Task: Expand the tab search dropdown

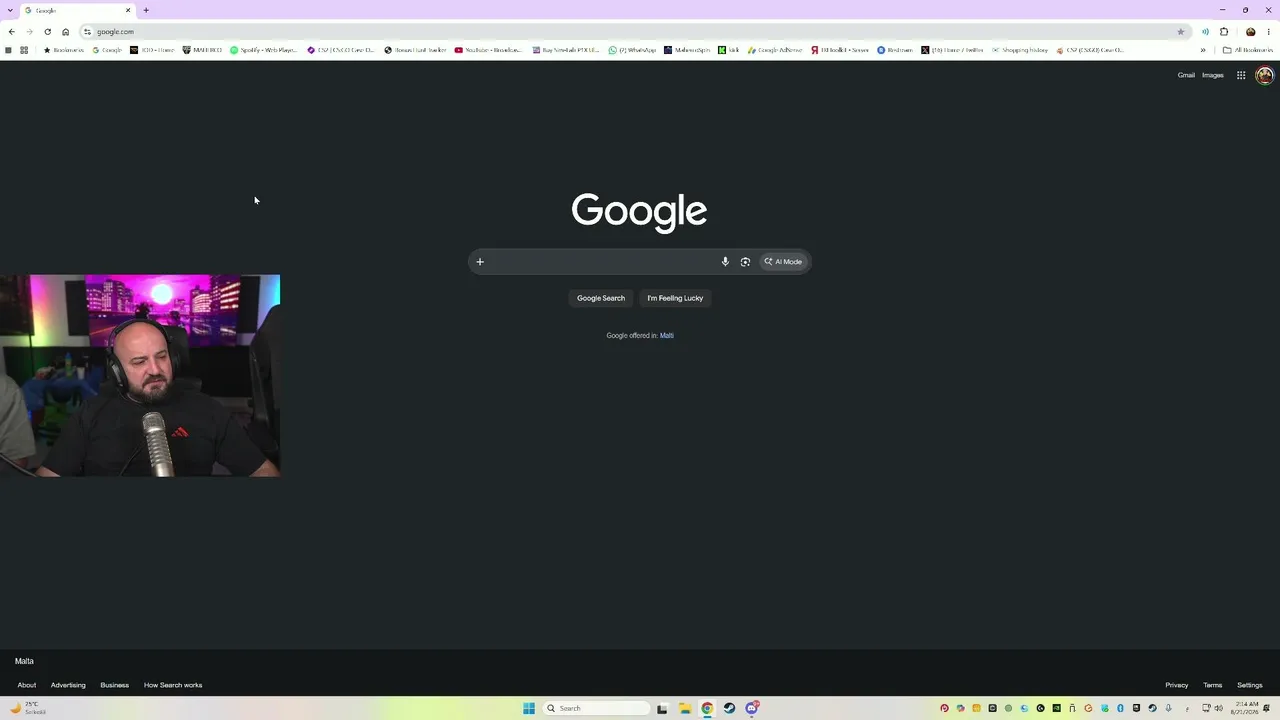Action: coord(10,10)
